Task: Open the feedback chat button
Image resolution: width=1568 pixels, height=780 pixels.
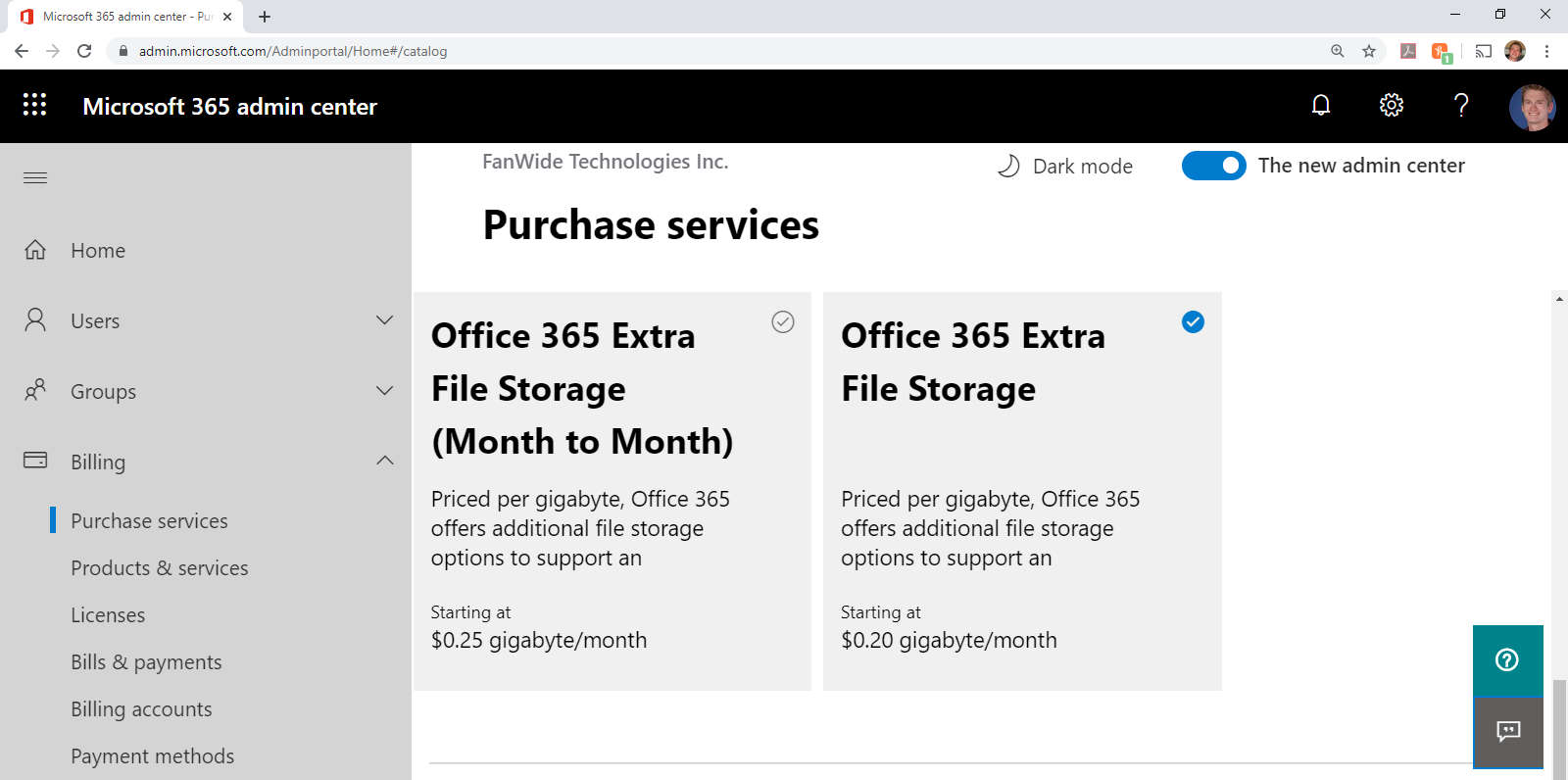Action: pos(1508,732)
